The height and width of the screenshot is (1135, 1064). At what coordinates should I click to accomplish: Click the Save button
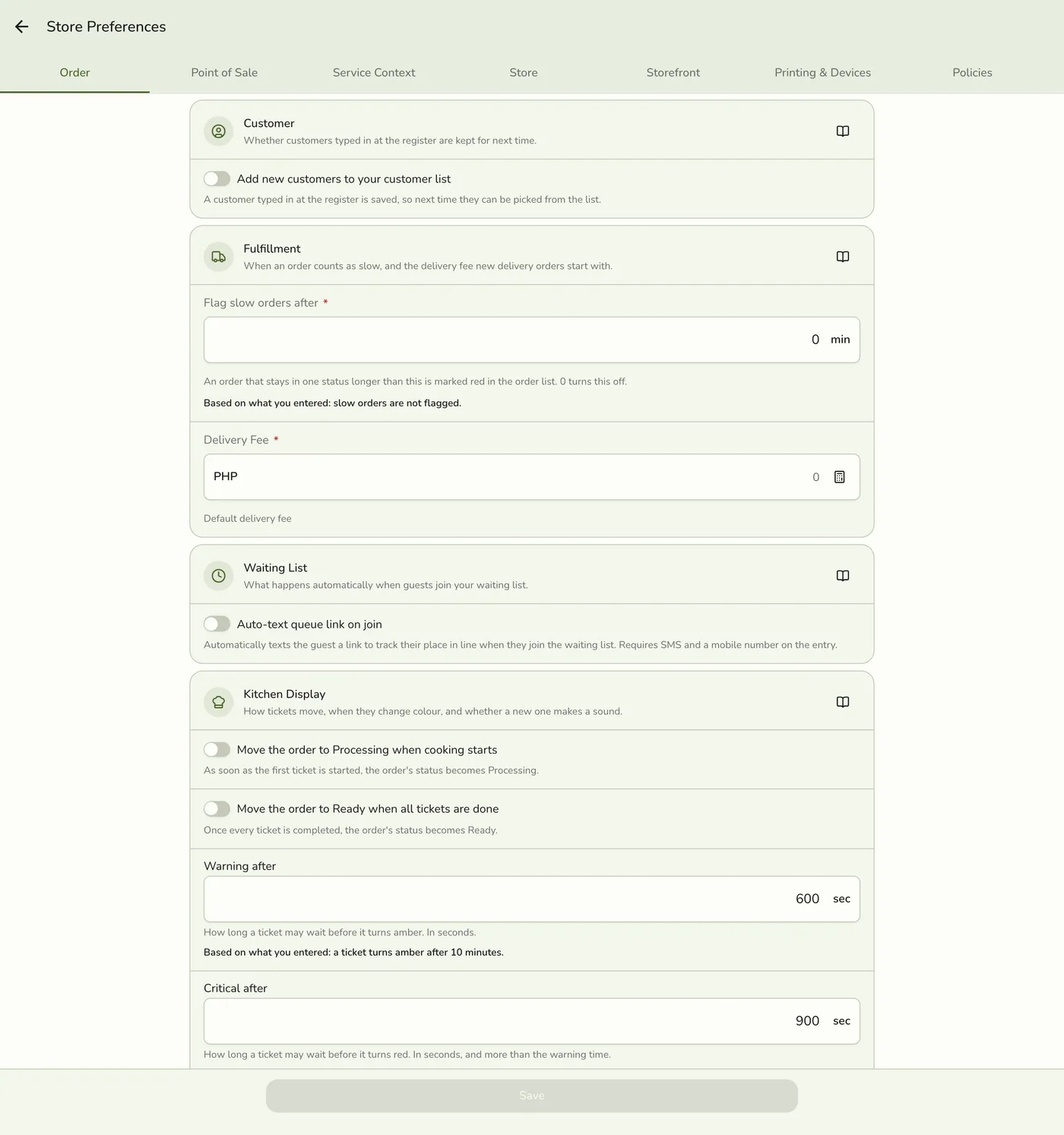click(532, 1095)
